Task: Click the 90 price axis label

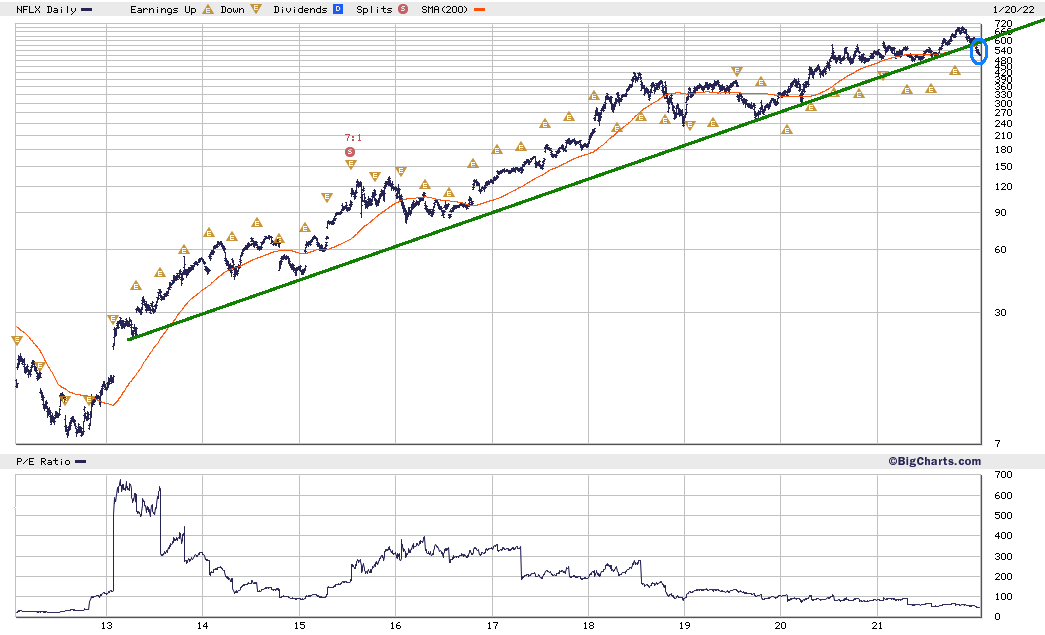Action: coord(1000,213)
